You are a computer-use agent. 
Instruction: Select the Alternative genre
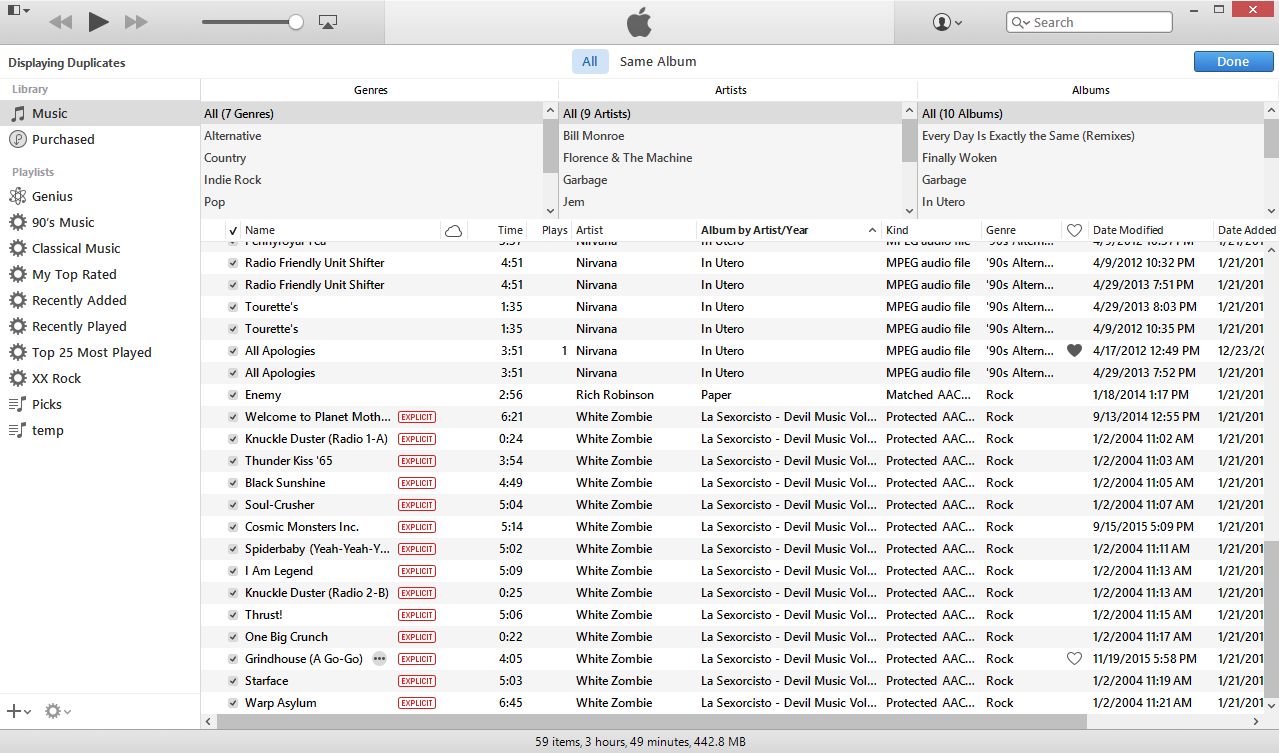pyautogui.click(x=372, y=136)
